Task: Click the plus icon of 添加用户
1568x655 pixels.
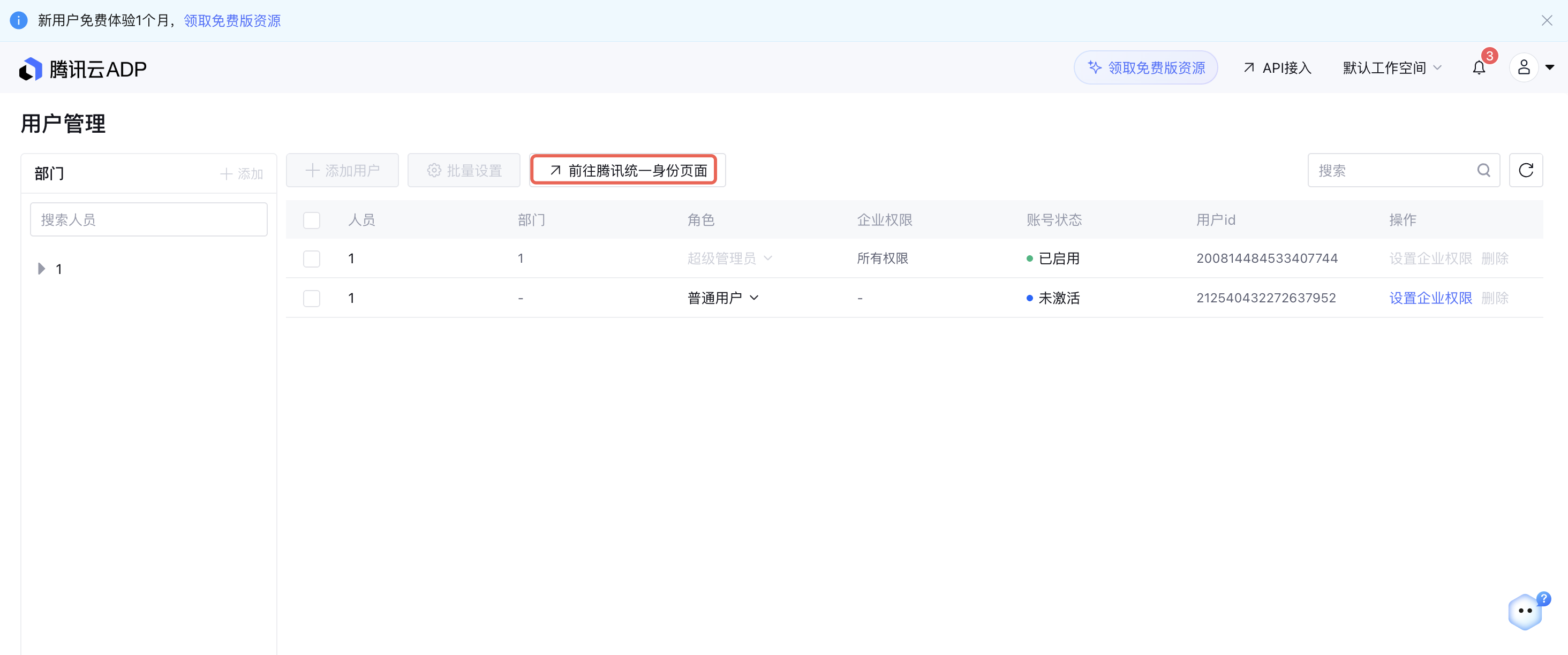Action: (312, 170)
